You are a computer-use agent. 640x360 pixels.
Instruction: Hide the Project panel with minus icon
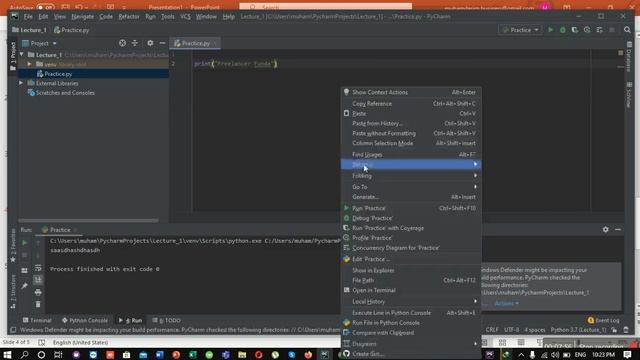click(162, 43)
